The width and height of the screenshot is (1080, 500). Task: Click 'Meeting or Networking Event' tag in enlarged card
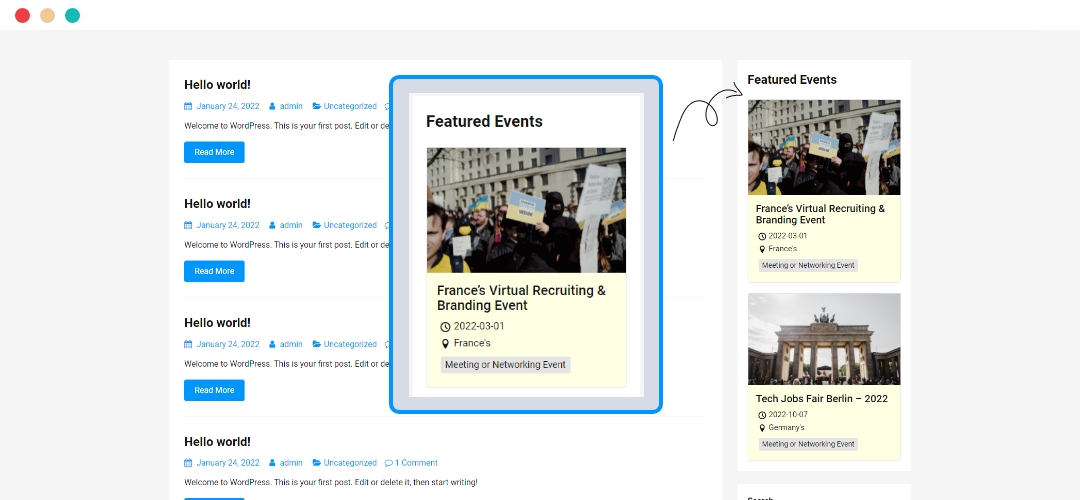click(505, 365)
